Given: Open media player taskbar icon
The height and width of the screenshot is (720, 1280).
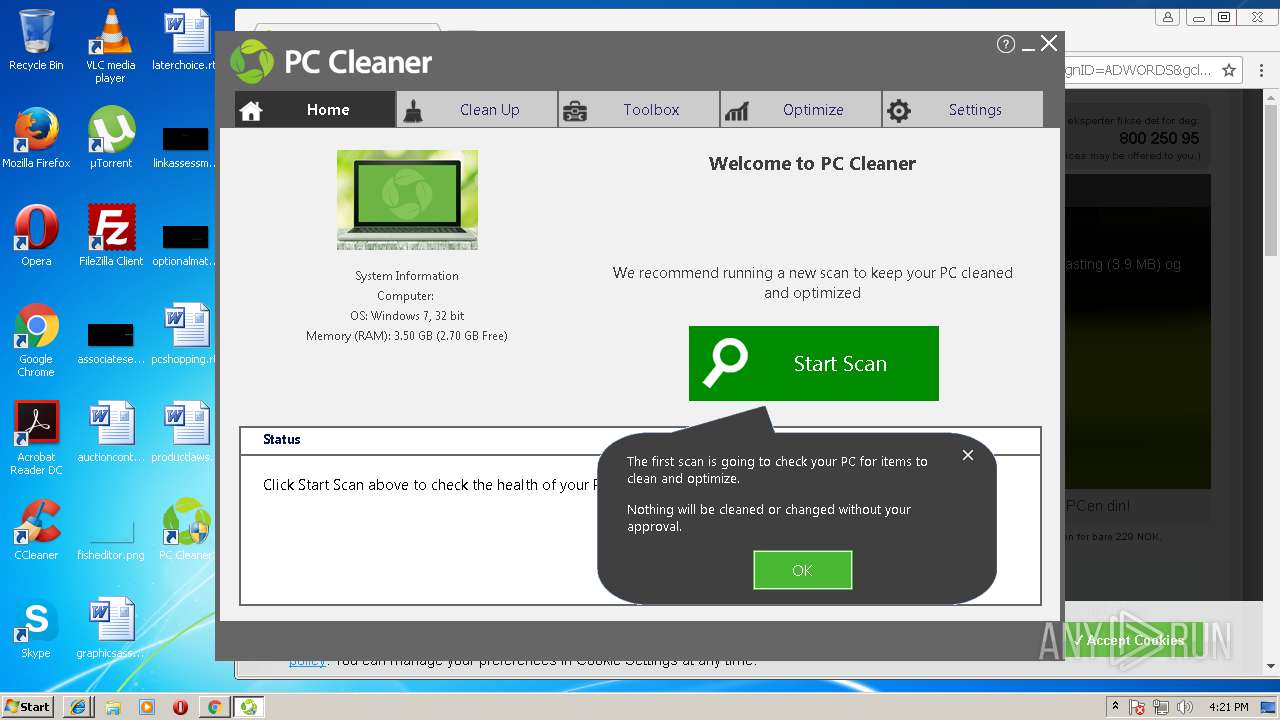Looking at the screenshot, I should (147, 707).
